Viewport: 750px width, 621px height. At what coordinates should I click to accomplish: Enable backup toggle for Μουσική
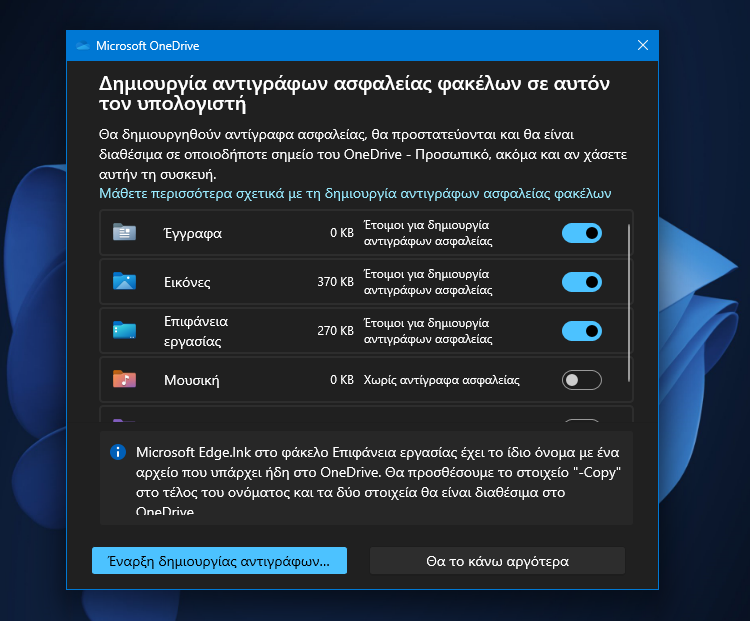click(582, 380)
